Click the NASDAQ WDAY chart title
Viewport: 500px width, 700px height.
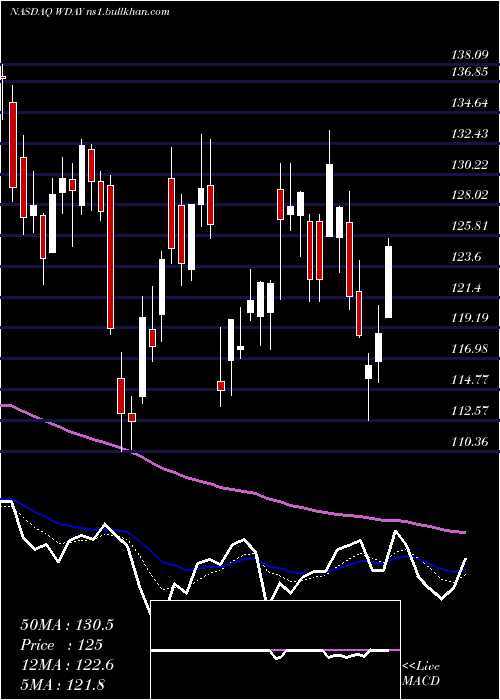point(89,12)
